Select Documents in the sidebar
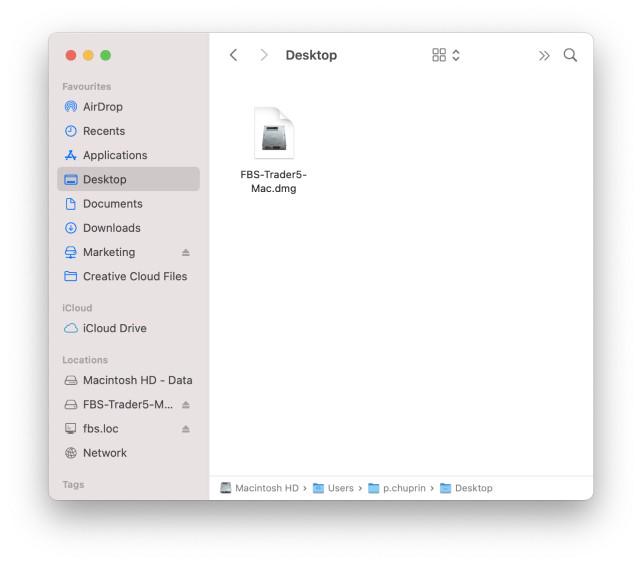Viewport: 642px width, 564px height. 112,204
